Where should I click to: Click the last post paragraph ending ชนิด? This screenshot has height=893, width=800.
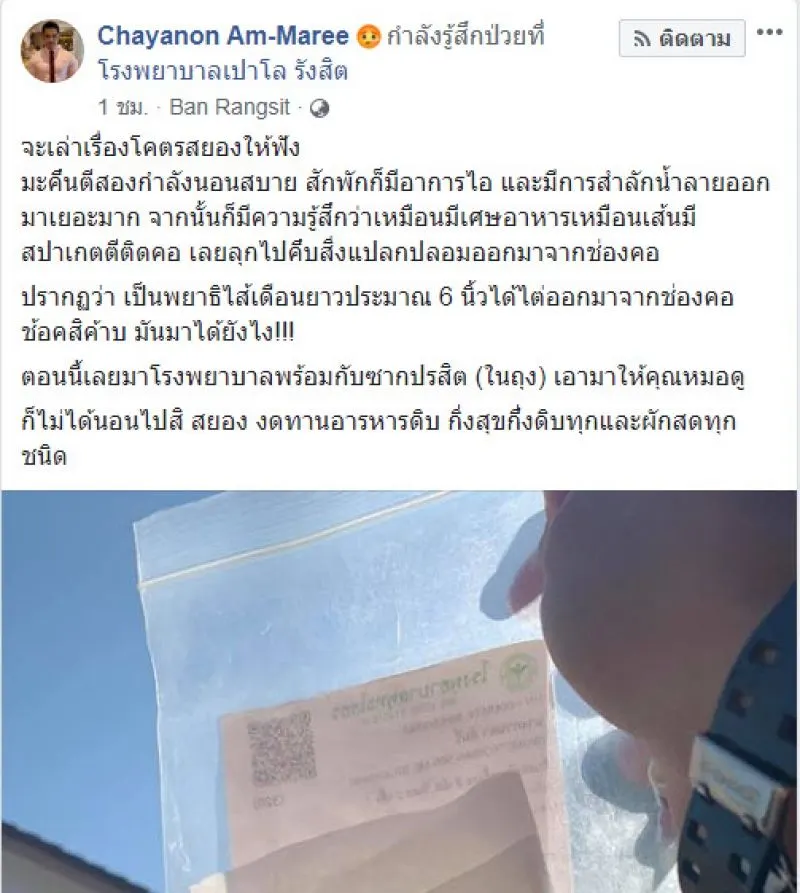[379, 439]
